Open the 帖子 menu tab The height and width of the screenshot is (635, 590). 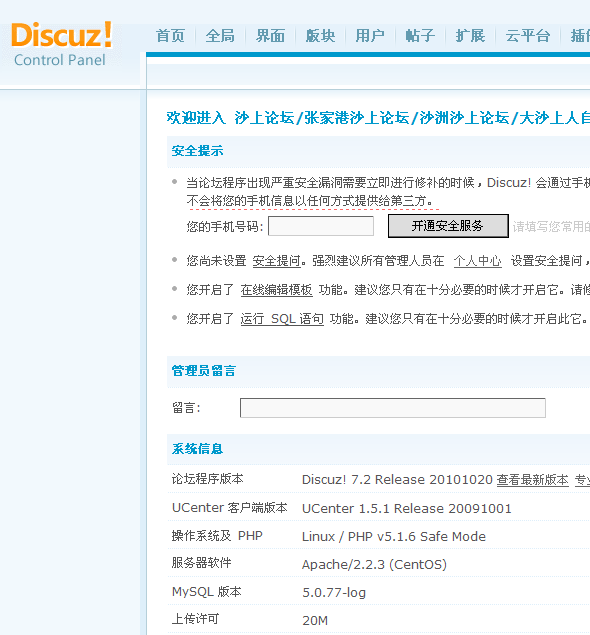coord(420,36)
